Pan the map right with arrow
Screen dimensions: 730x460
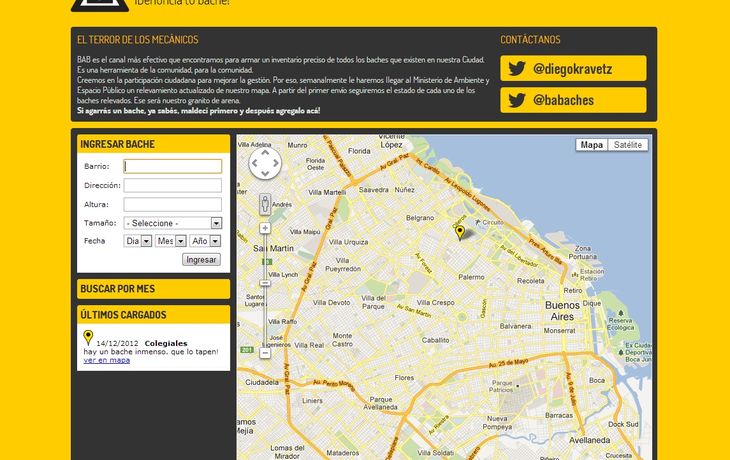pyautogui.click(x=276, y=163)
